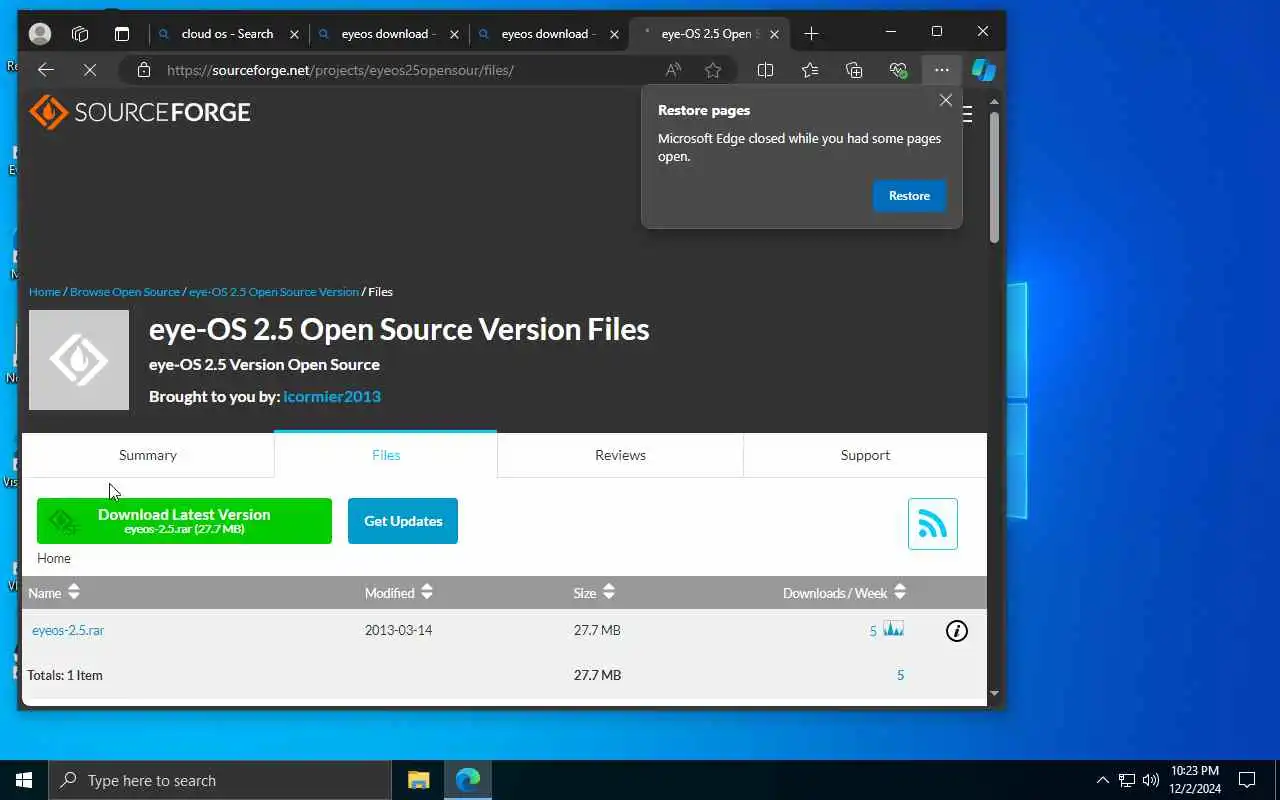Open the split screen icon

766,70
